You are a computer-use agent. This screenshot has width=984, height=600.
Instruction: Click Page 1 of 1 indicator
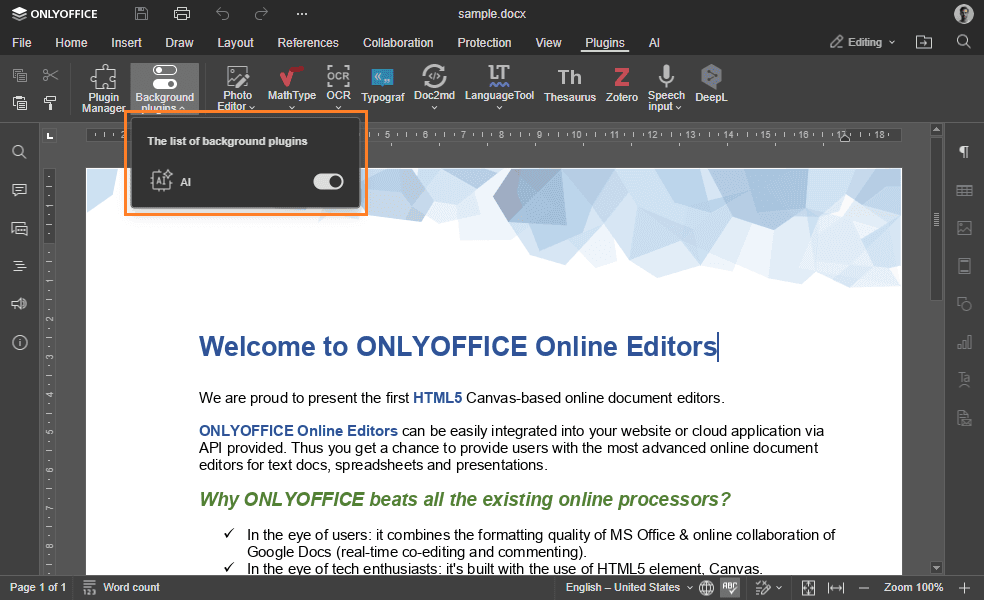point(38,587)
